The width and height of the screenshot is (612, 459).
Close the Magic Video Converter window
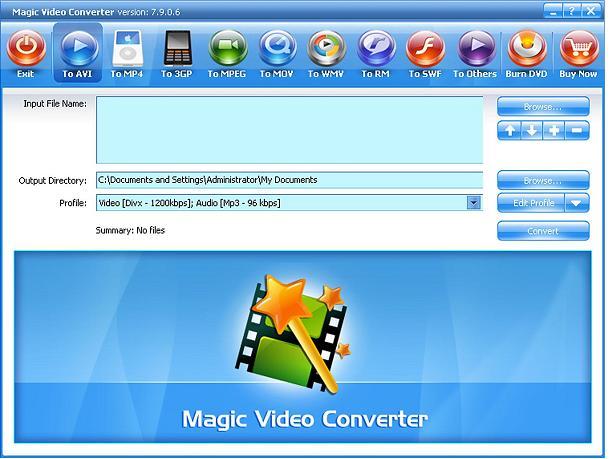[x=591, y=11]
